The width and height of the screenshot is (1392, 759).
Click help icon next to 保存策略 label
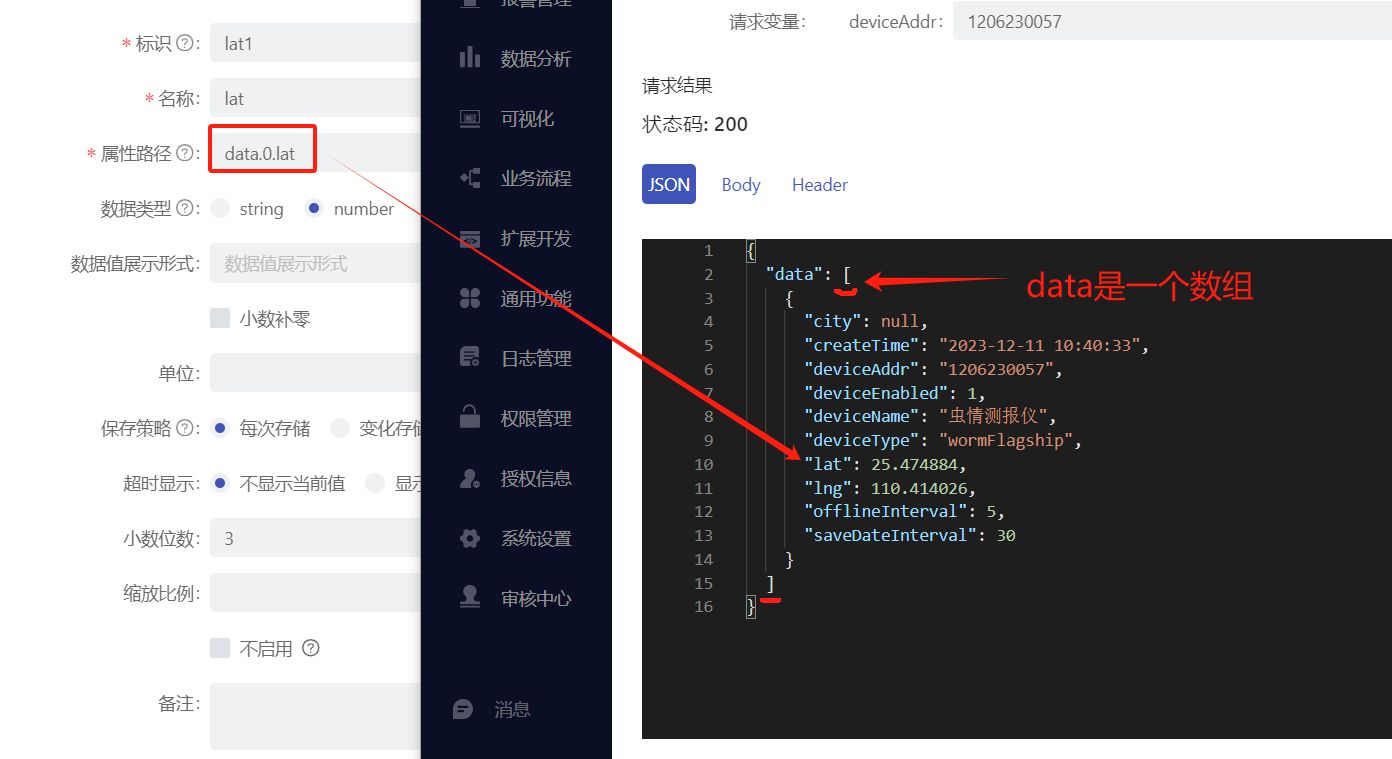[x=185, y=428]
